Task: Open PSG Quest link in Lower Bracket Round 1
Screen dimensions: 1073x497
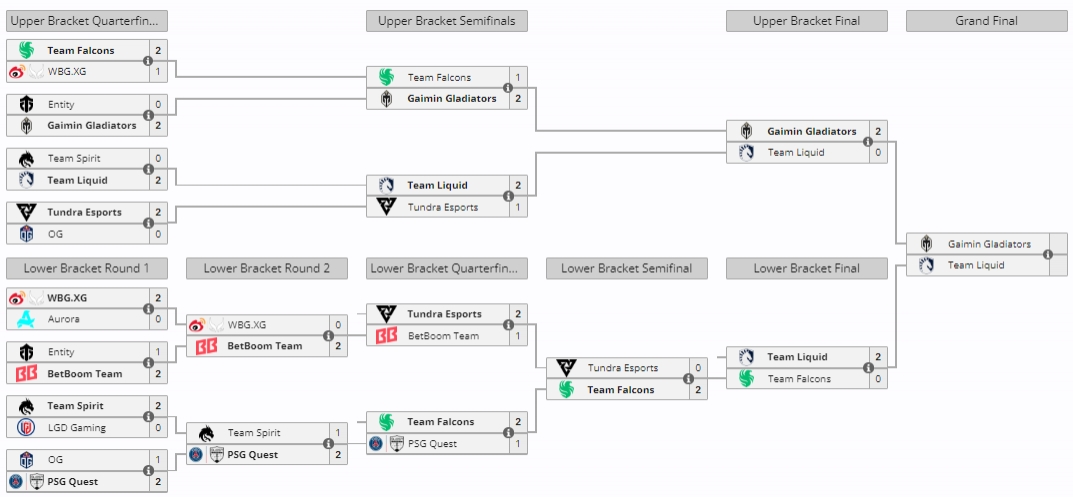Action: [73, 481]
